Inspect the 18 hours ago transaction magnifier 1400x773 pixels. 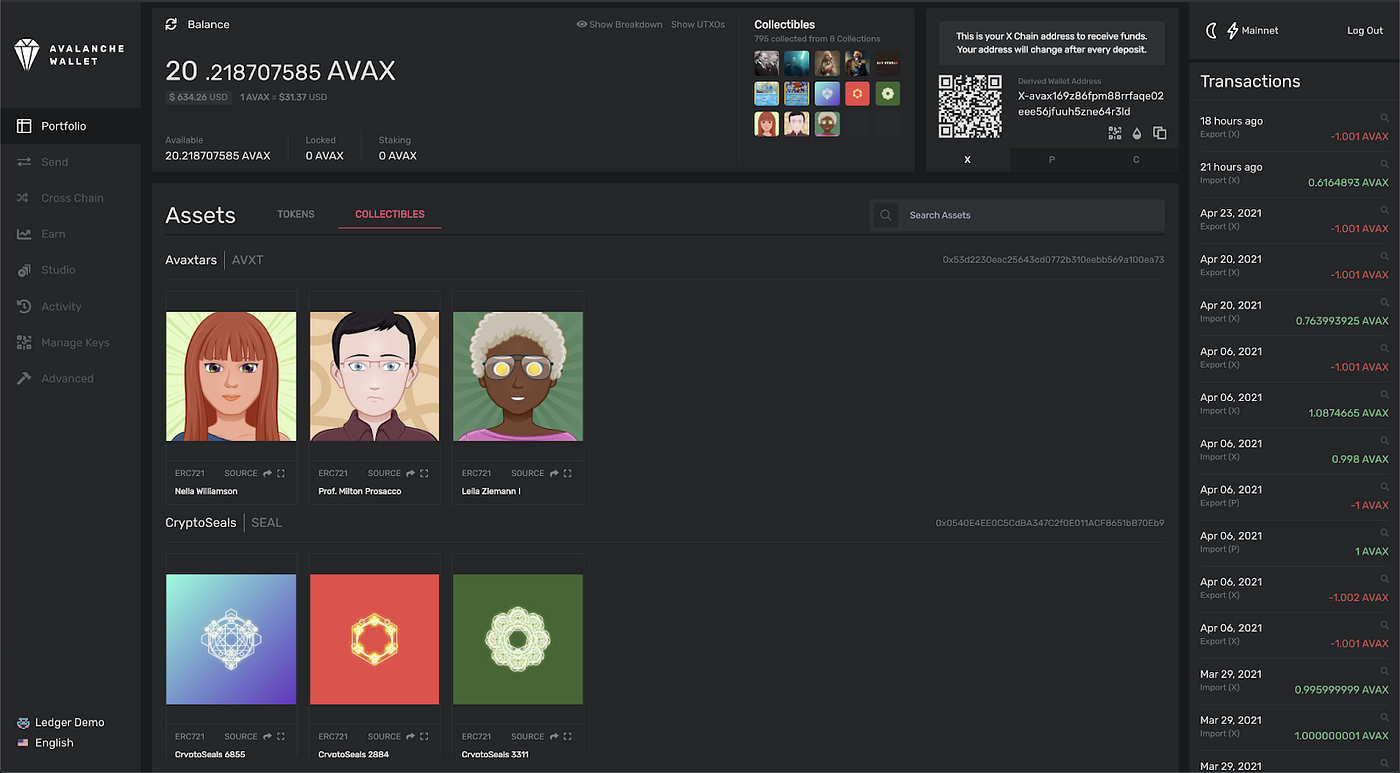tap(1384, 118)
